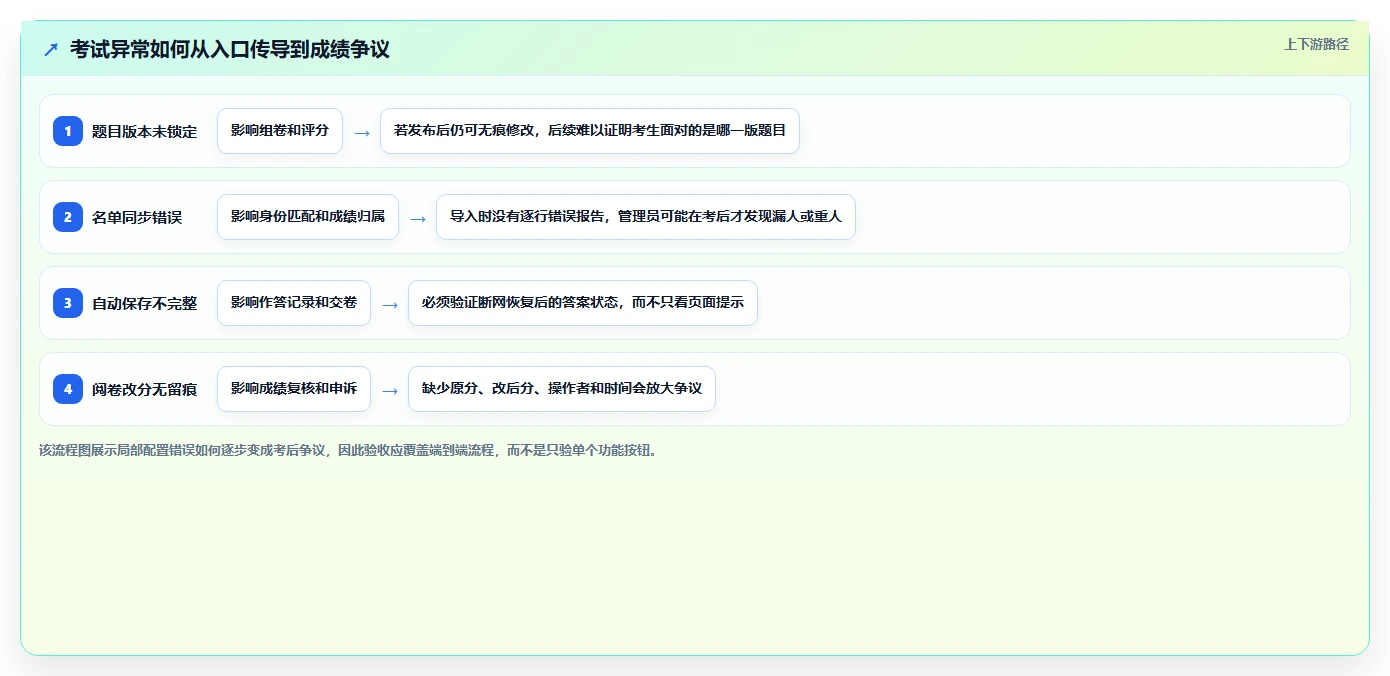Open the 导入时没有逐行错误报告 description box
This screenshot has height=676, width=1390.
click(x=646, y=217)
